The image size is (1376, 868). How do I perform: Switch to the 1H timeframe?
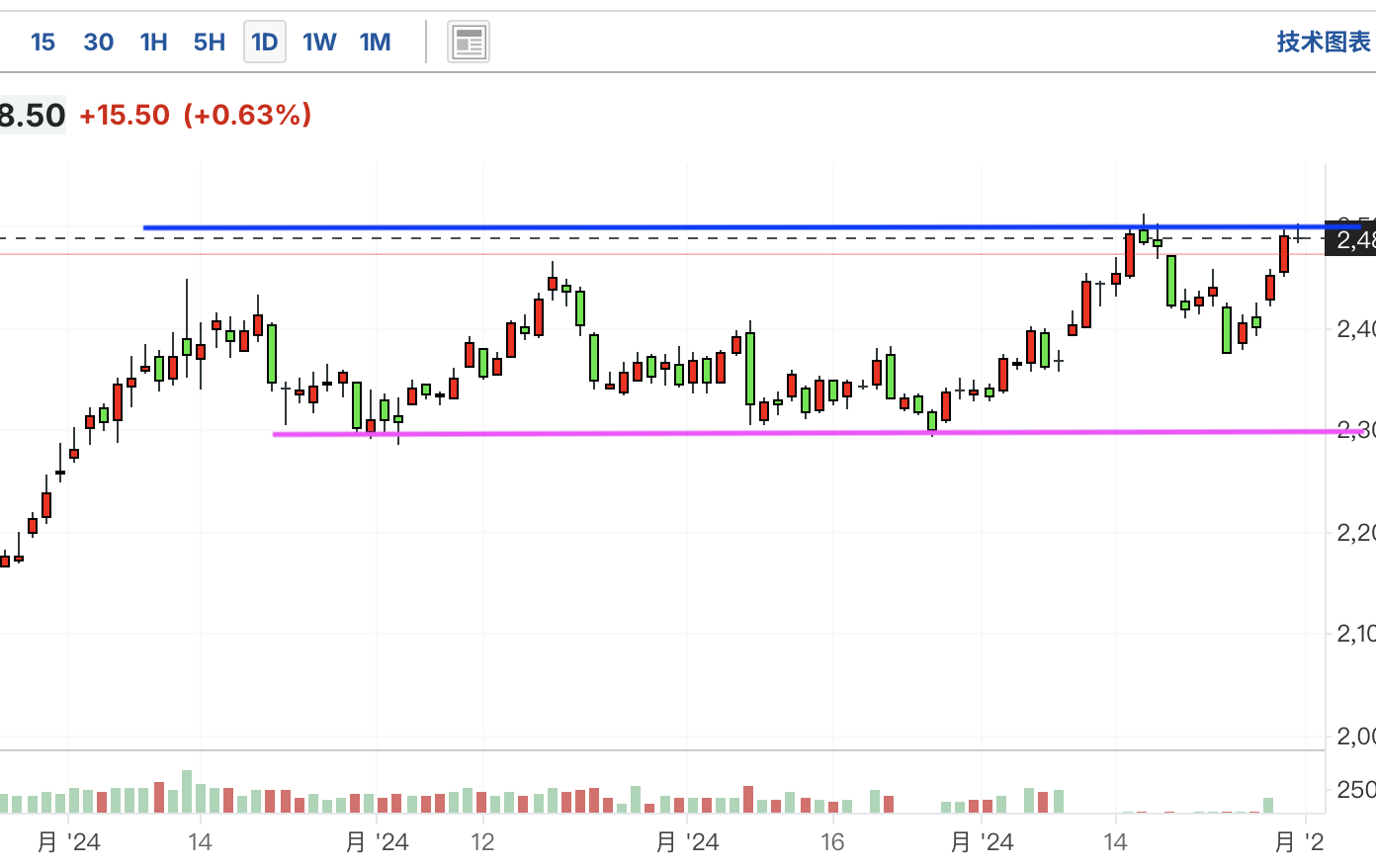153,42
